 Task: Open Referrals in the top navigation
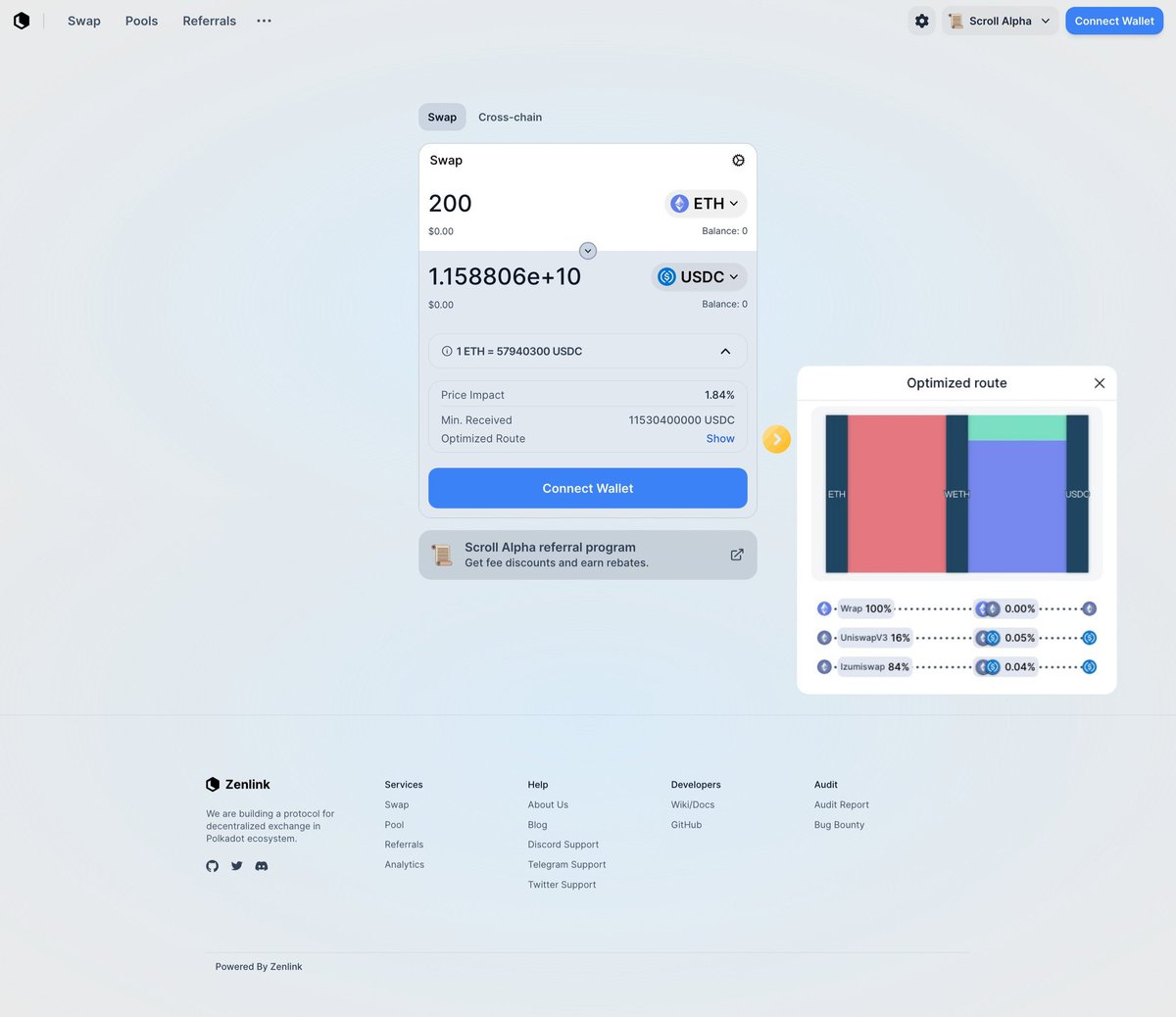point(210,21)
